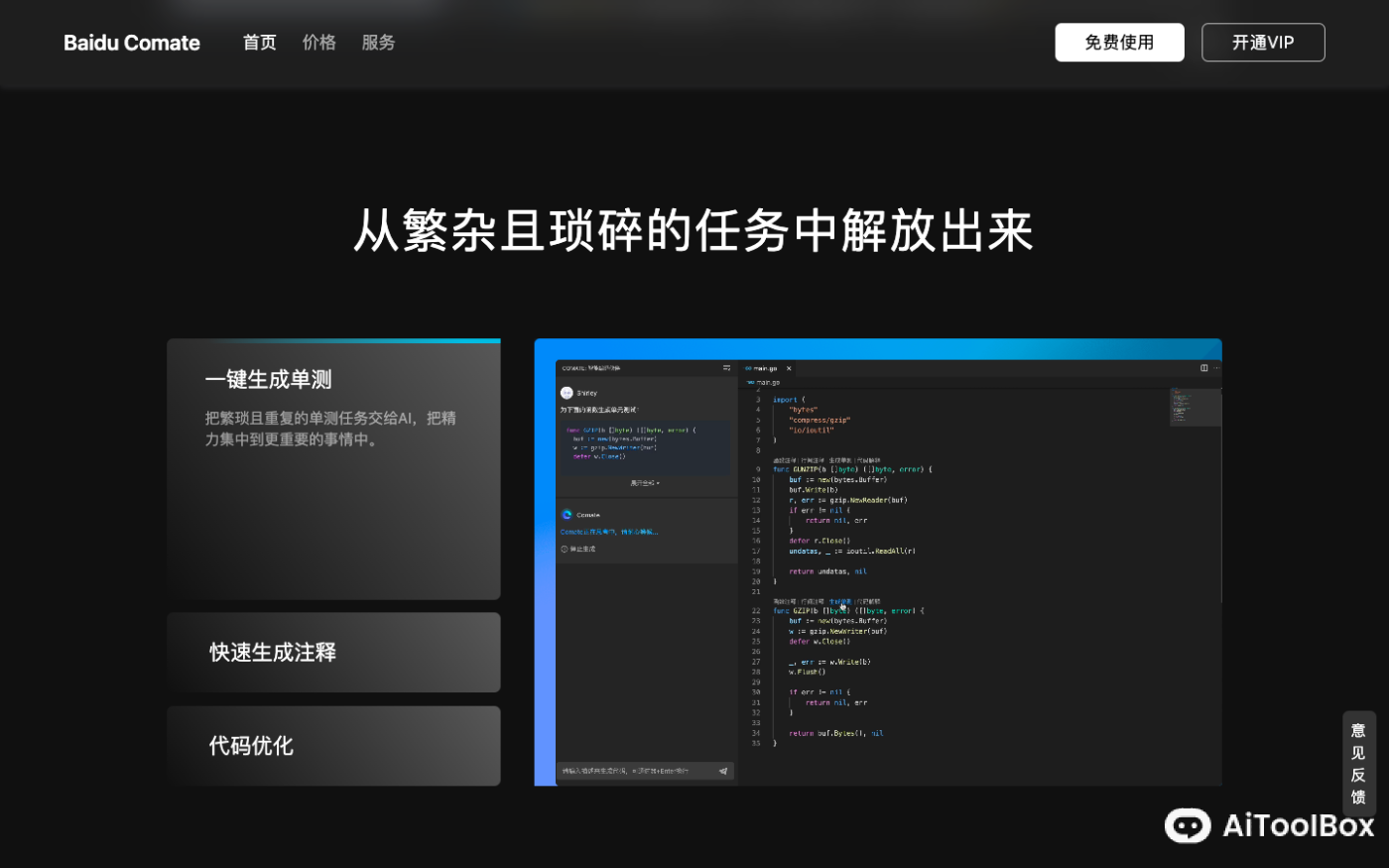Expand the 代码优化 card
Image resolution: width=1389 pixels, height=868 pixels.
[333, 745]
